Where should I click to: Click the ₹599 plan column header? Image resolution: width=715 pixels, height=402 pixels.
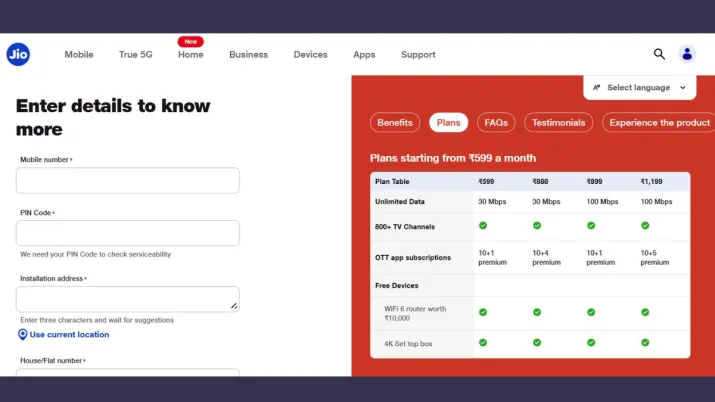point(486,181)
